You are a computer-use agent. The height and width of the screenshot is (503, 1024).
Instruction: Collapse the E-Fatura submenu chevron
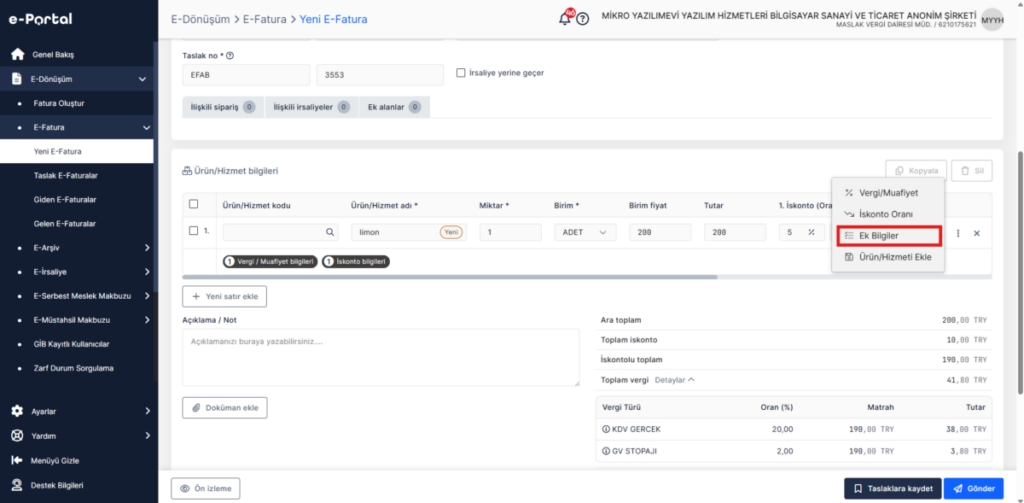146,127
